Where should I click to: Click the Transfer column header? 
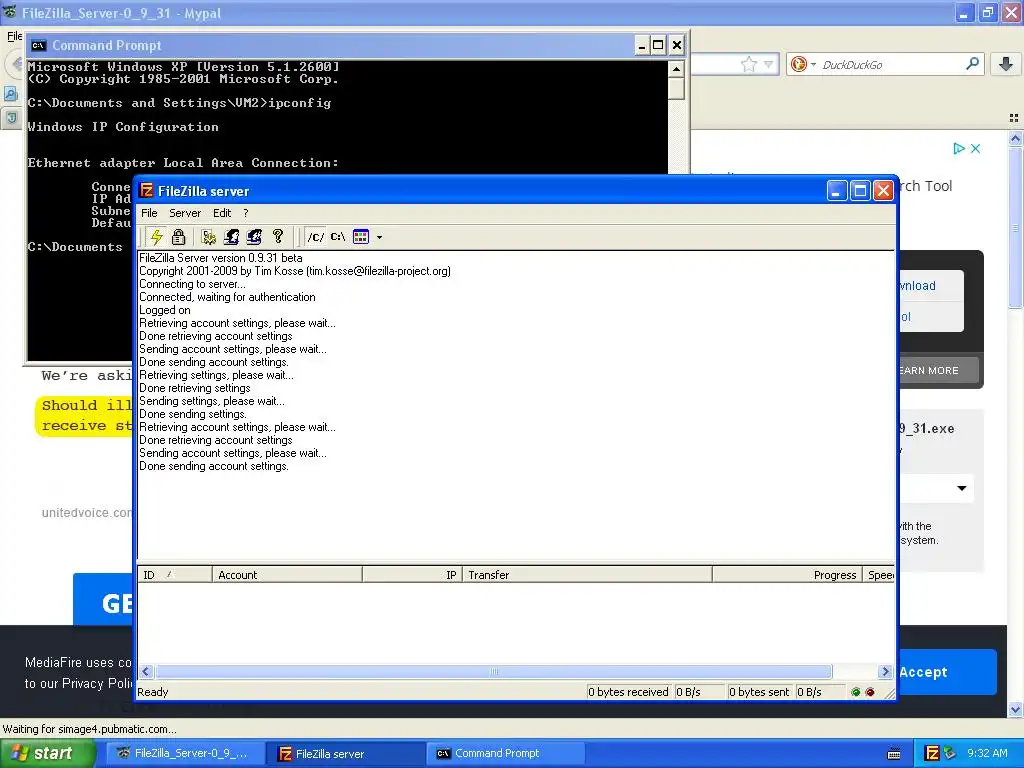[x=588, y=575]
